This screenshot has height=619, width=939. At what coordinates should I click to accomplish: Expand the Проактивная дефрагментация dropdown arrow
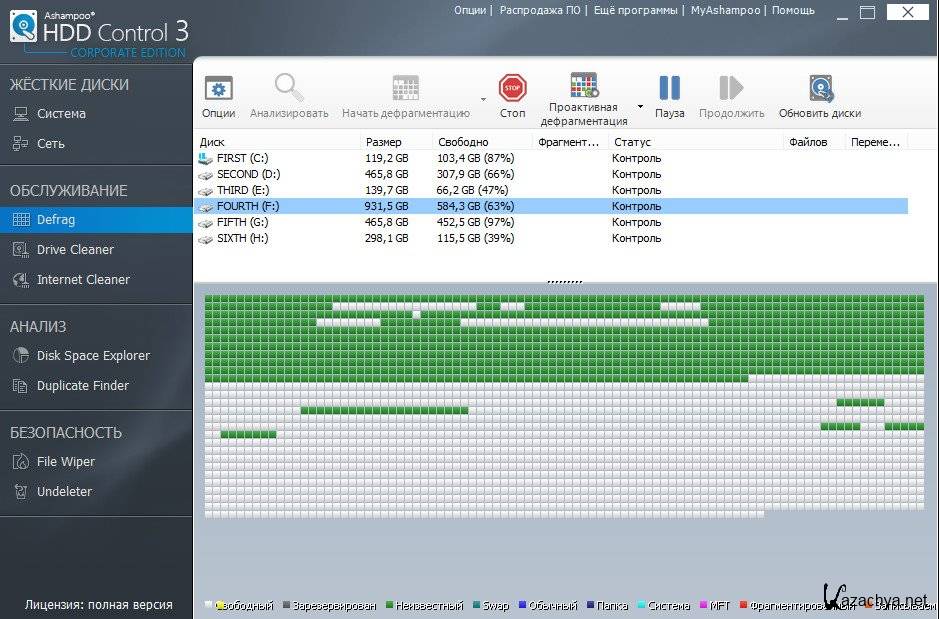coord(640,107)
